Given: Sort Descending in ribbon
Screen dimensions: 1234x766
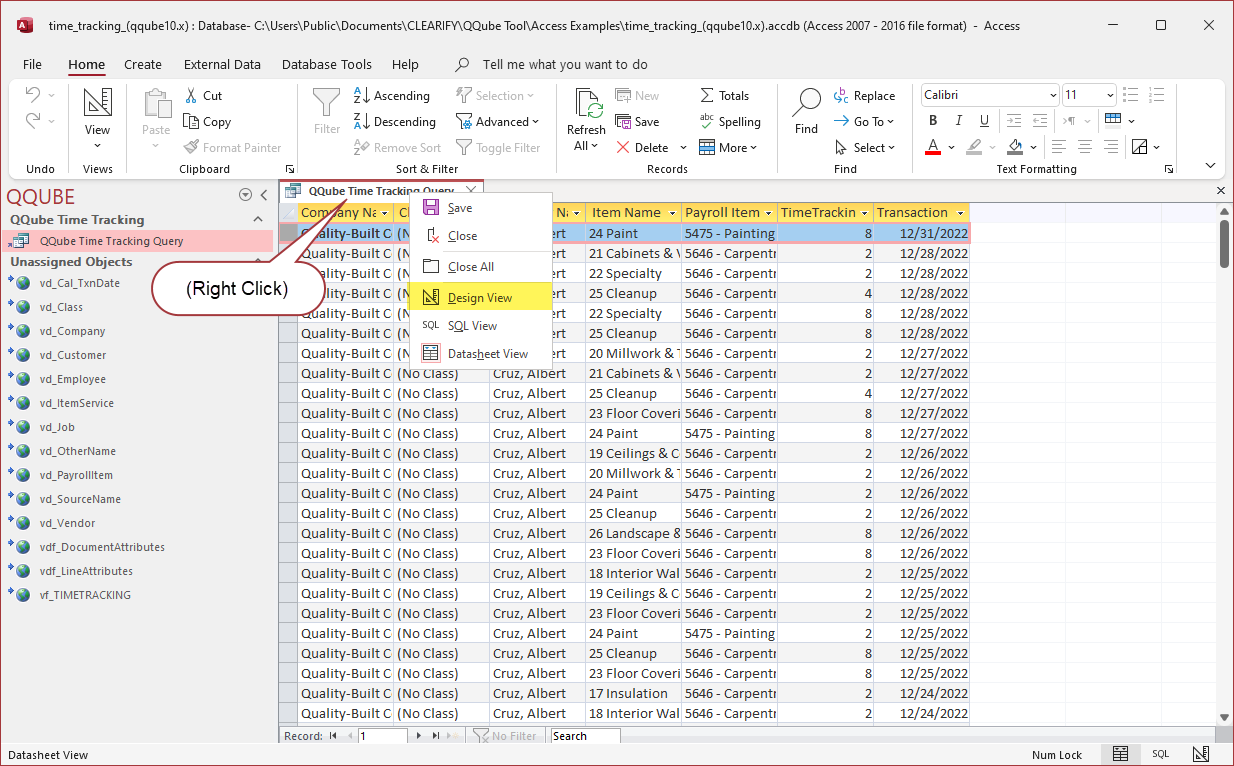Looking at the screenshot, I should tap(395, 122).
